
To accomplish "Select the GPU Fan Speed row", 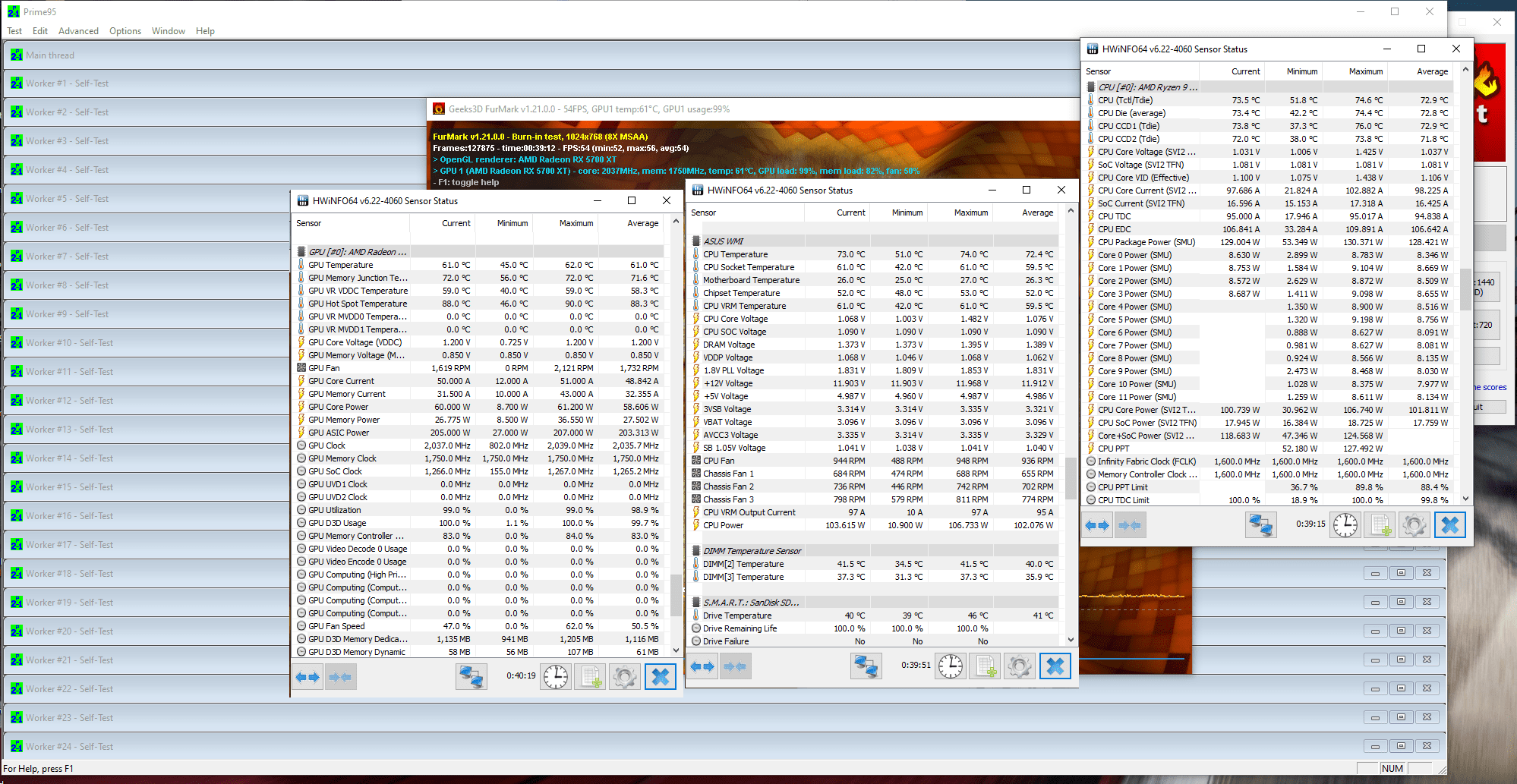I will (479, 626).
